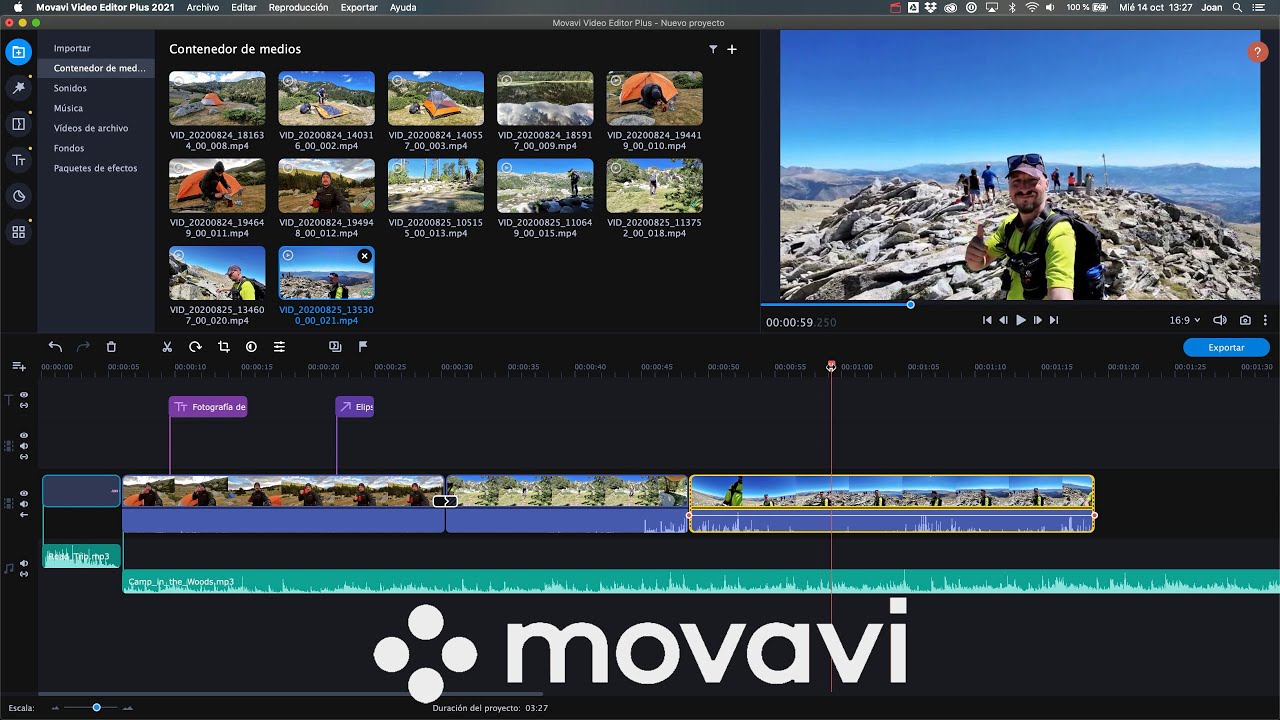Viewport: 1280px width, 720px height.
Task: Skip to next clip in preview
Action: pos(1053,320)
